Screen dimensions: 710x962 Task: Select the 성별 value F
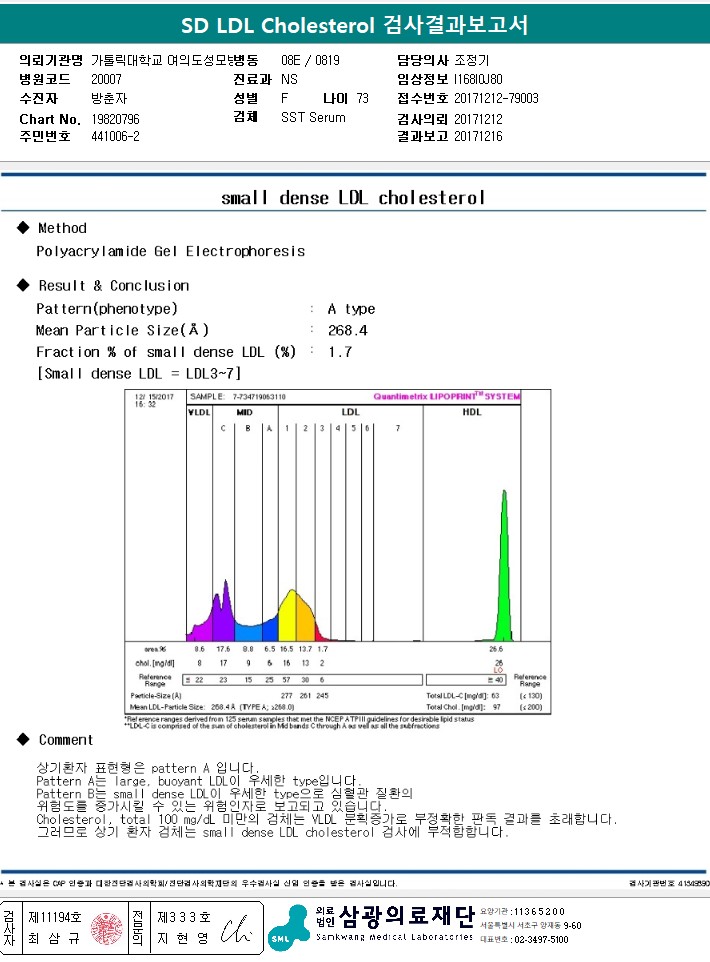pyautogui.click(x=284, y=98)
